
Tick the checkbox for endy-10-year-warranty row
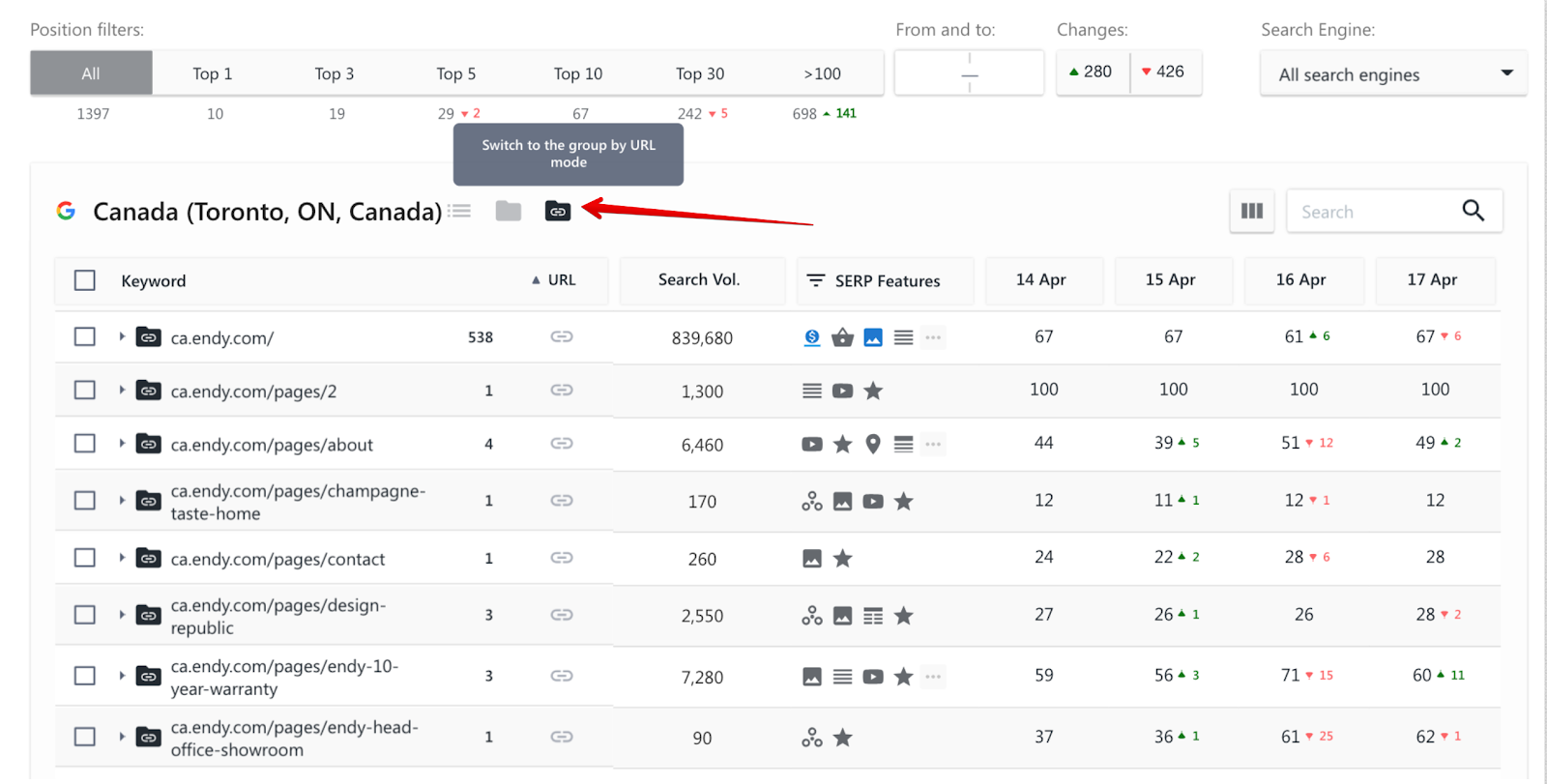click(85, 676)
